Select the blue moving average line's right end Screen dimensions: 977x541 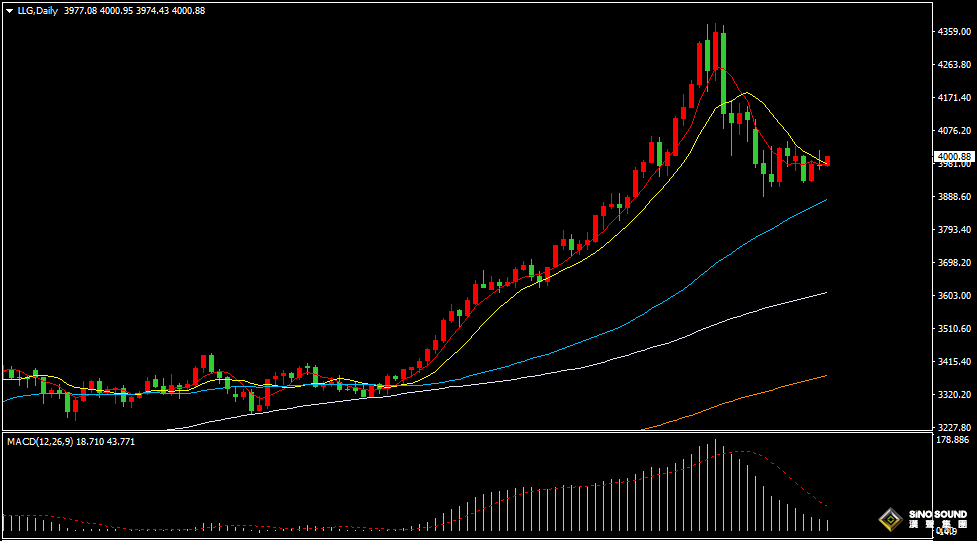[x=824, y=201]
